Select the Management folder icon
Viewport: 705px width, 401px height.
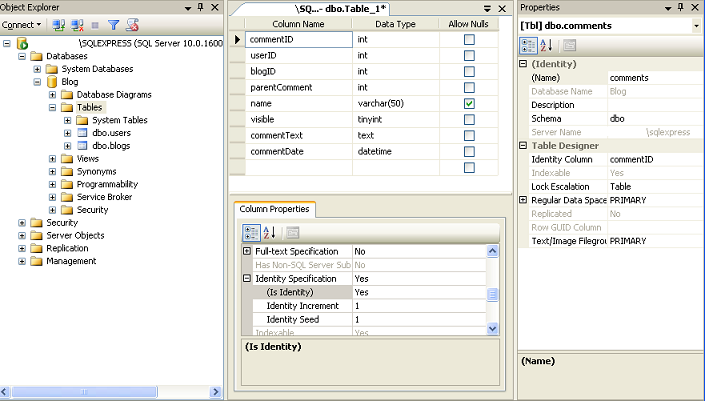point(36,261)
